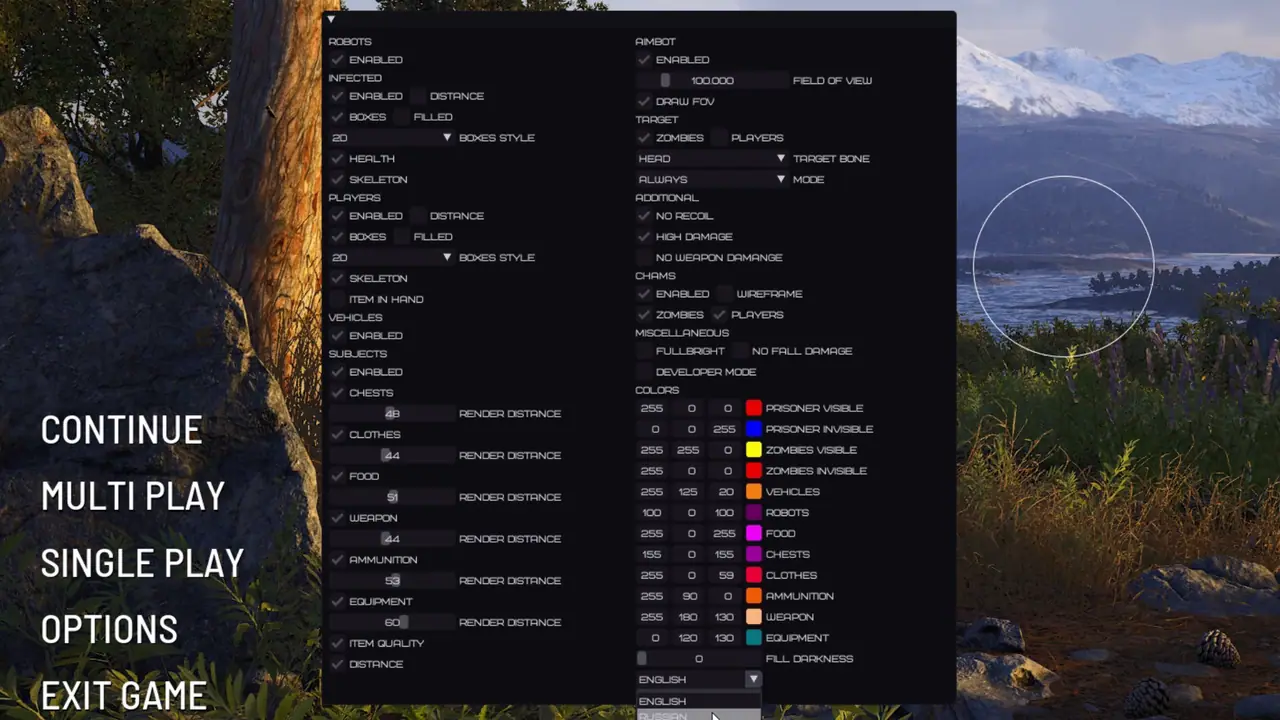1280x720 pixels.
Task: Open the Chests color swatch
Action: tap(754, 555)
